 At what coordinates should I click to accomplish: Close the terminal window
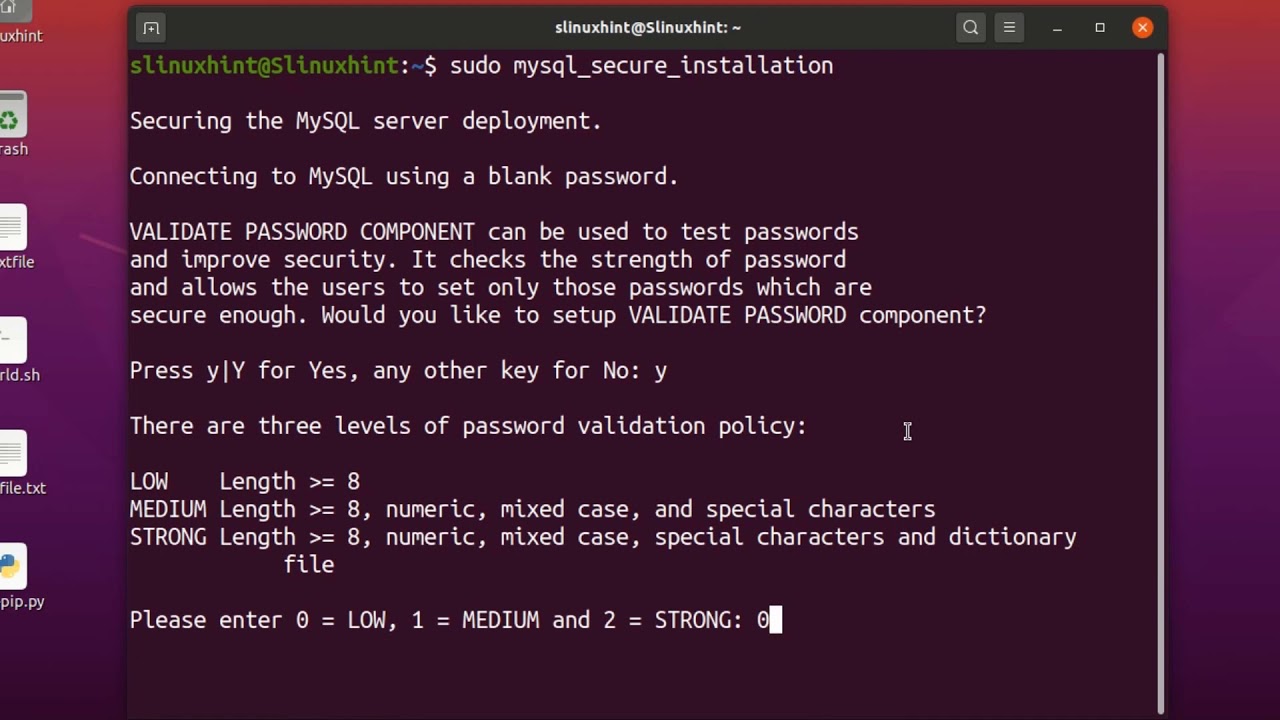coord(1142,28)
